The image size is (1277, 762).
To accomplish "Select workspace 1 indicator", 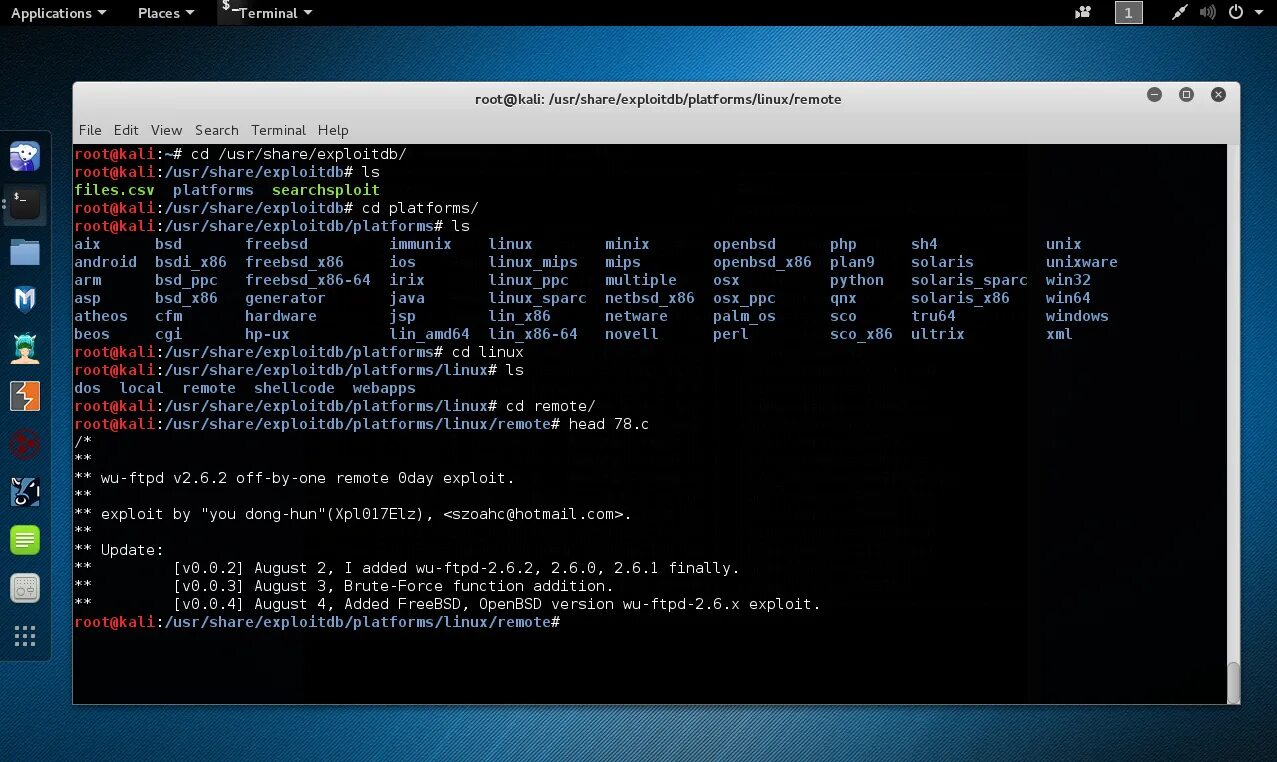I will (x=1128, y=13).
